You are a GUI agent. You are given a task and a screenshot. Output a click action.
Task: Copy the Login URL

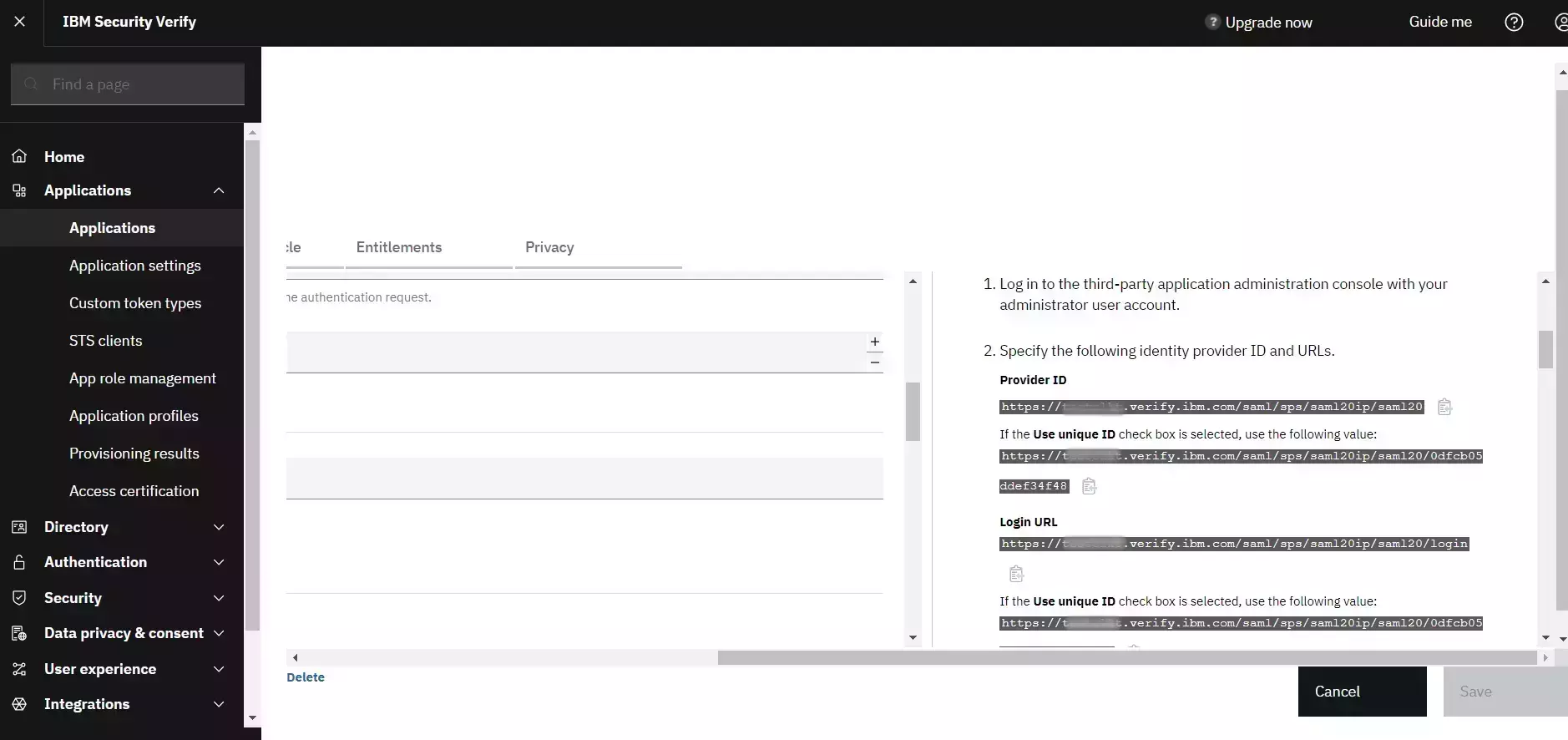(1016, 574)
